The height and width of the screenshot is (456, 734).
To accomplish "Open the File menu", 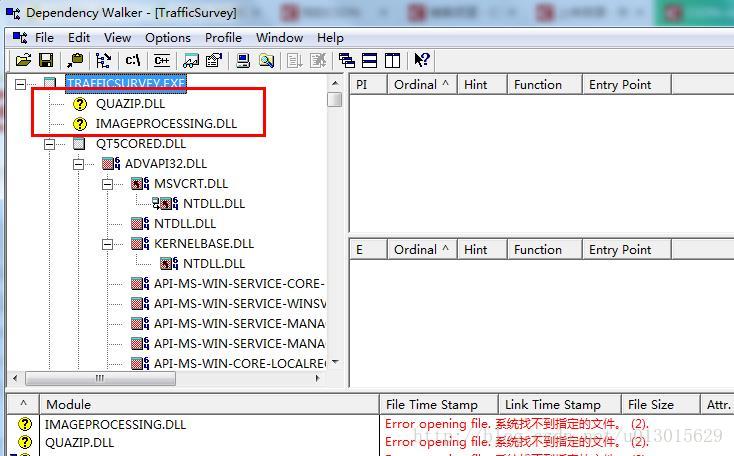I will (44, 37).
